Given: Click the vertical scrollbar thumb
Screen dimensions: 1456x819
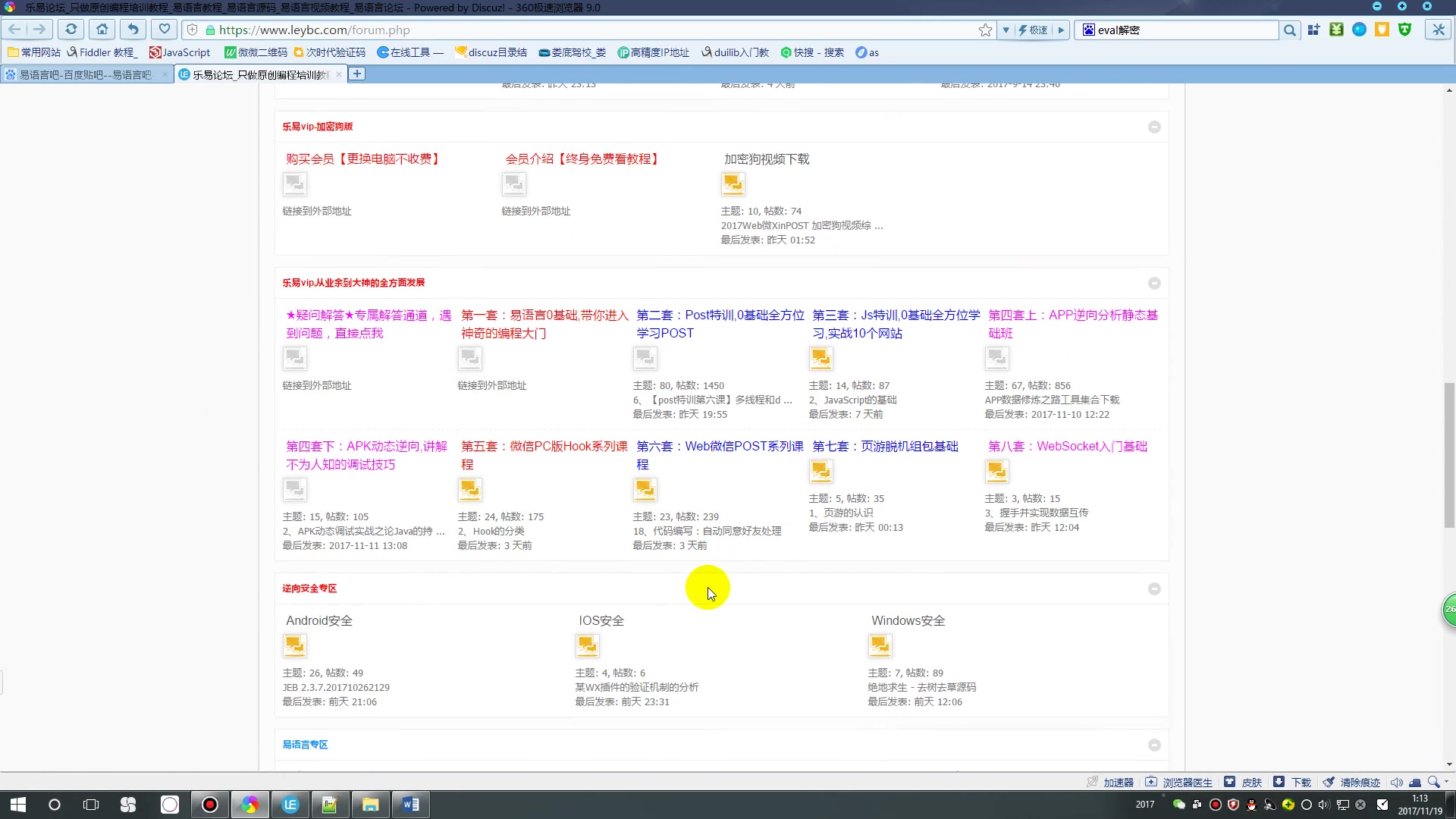Looking at the screenshot, I should 1449,455.
